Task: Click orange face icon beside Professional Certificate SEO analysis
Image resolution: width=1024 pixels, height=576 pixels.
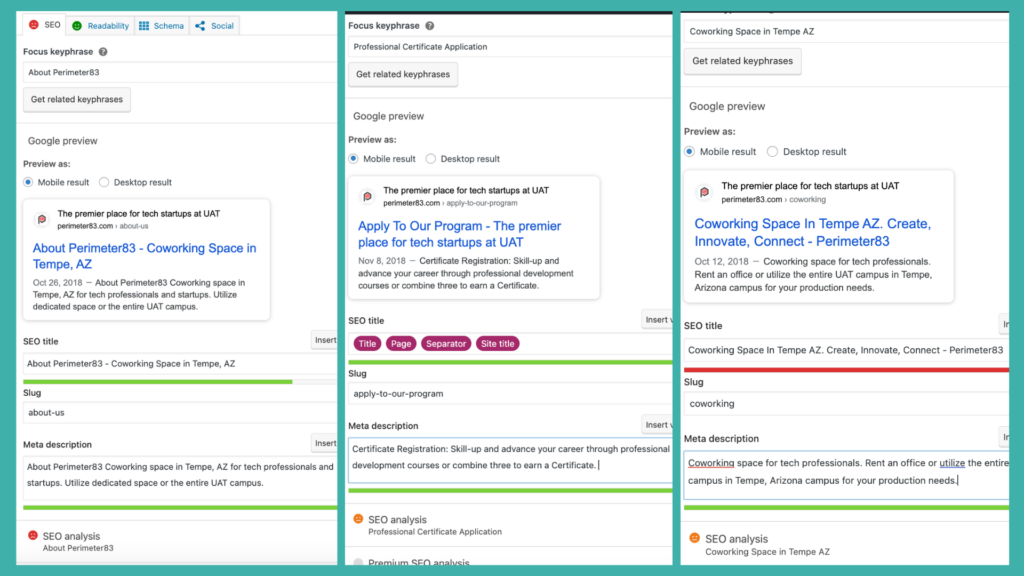Action: click(x=358, y=519)
